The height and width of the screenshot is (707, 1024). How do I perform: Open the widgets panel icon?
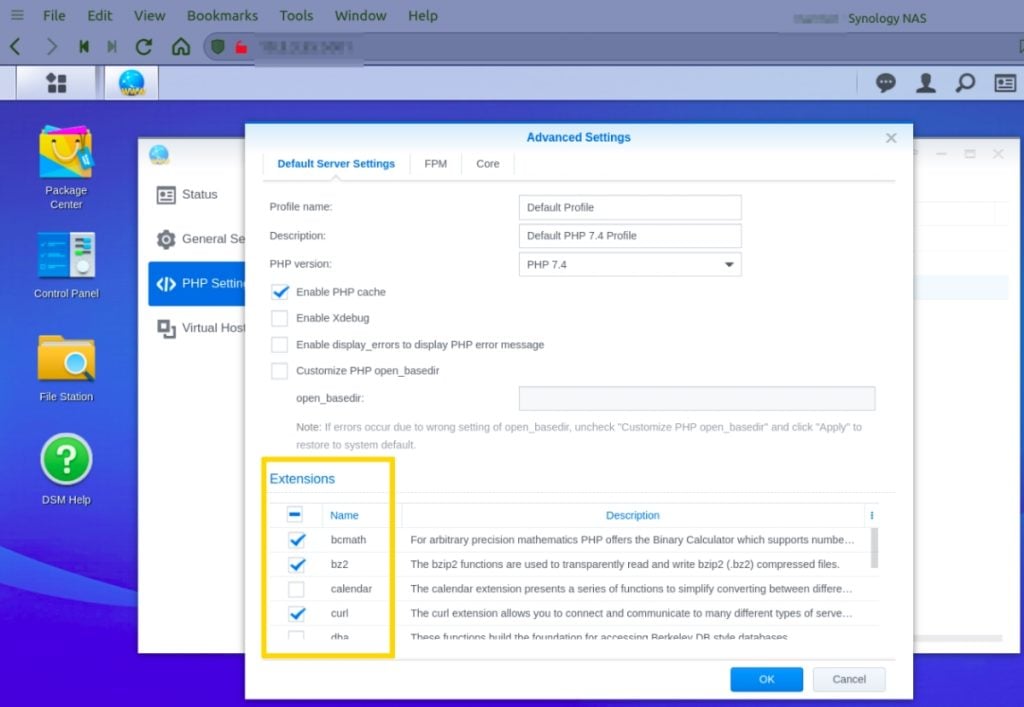[x=1005, y=83]
